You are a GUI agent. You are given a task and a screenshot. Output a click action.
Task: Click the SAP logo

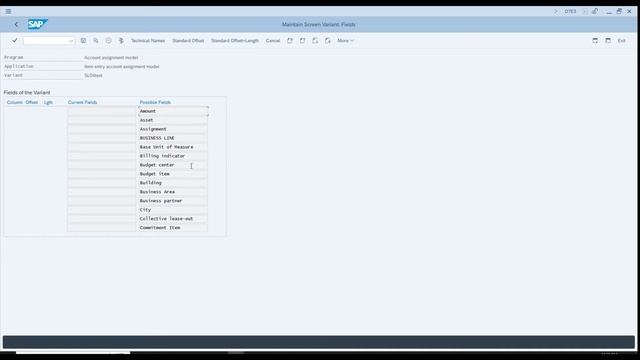(x=38, y=24)
